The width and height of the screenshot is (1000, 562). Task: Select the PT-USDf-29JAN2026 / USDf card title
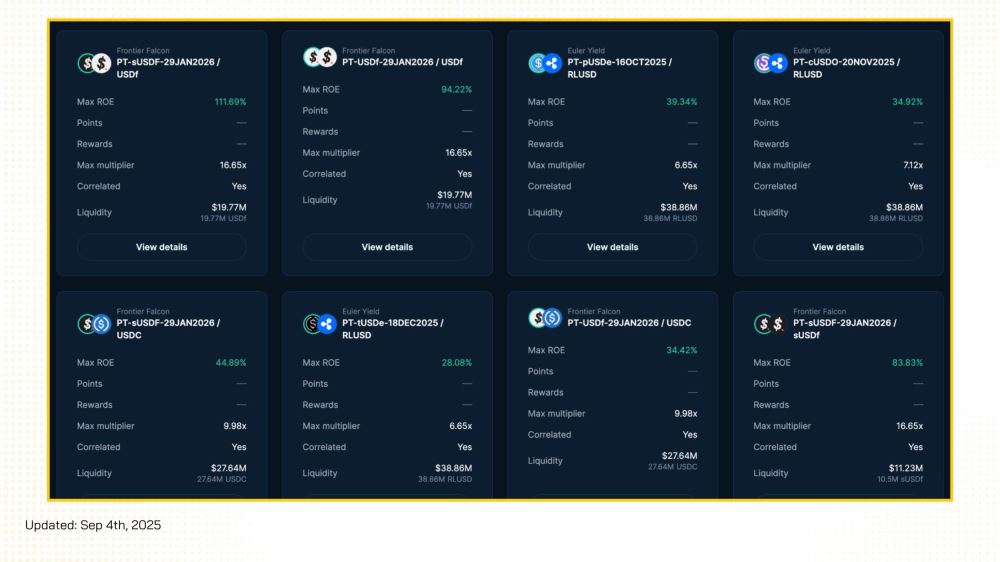point(402,62)
